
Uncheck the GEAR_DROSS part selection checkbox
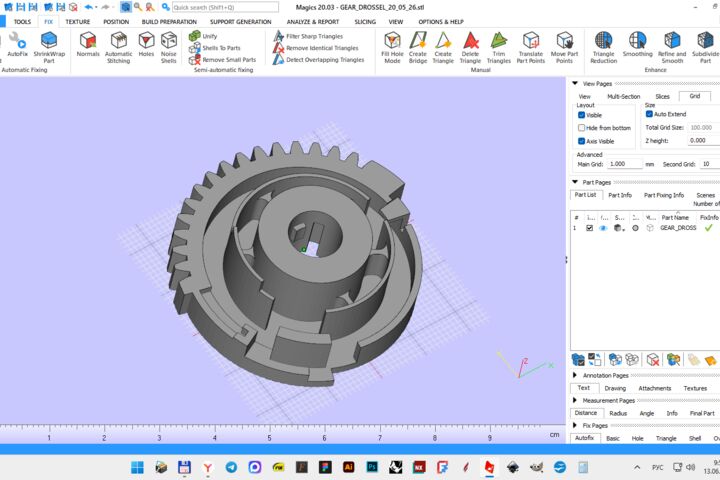pos(590,228)
